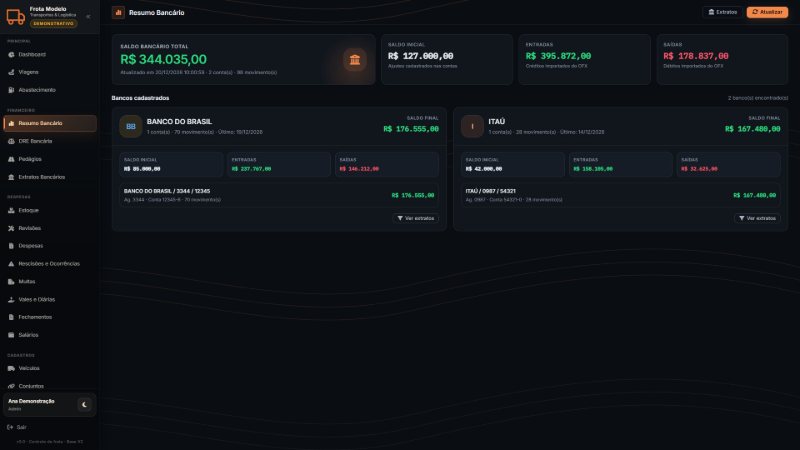This screenshot has width=800, height=450.
Task: Collapse the sidebar with the chevron icon
Action: pos(88,17)
